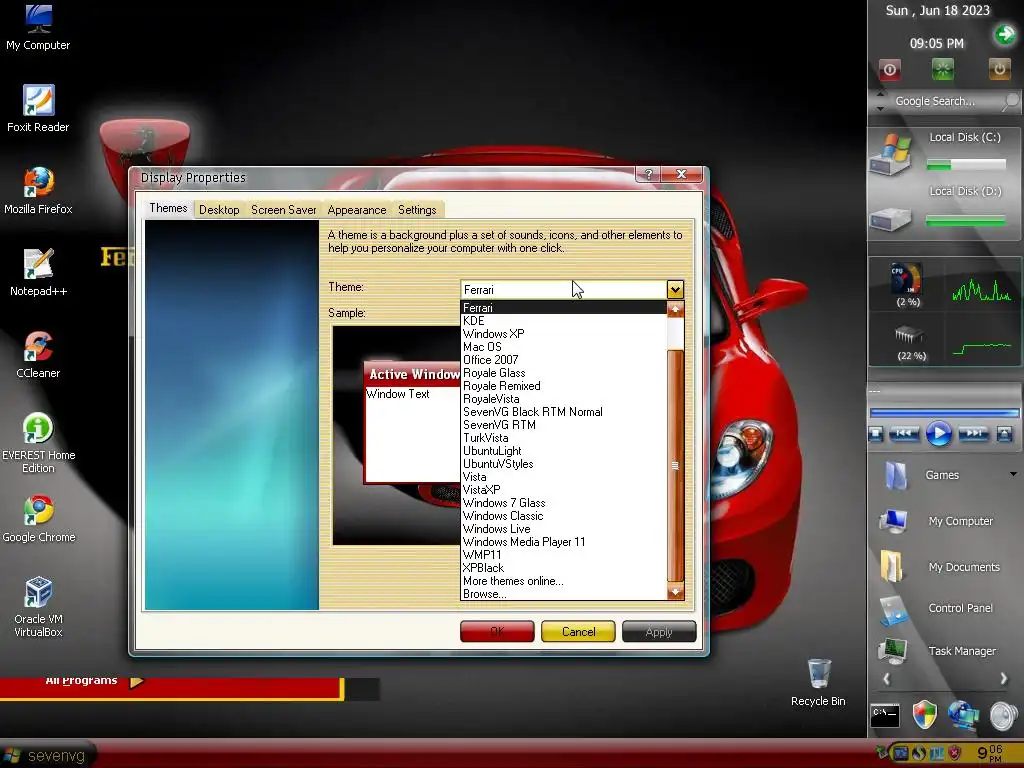Image resolution: width=1024 pixels, height=768 pixels.
Task: Open the Notepad++ desktop shortcut
Action: [x=38, y=272]
